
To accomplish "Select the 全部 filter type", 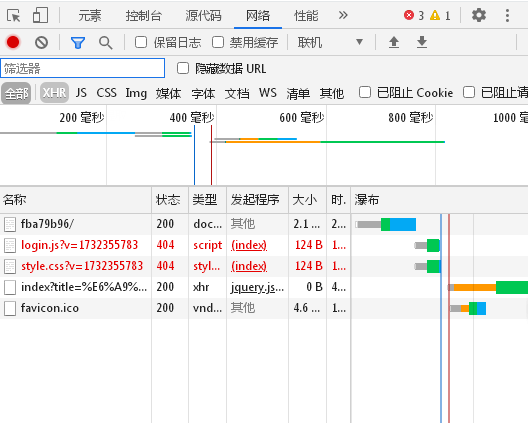I will pyautogui.click(x=16, y=93).
